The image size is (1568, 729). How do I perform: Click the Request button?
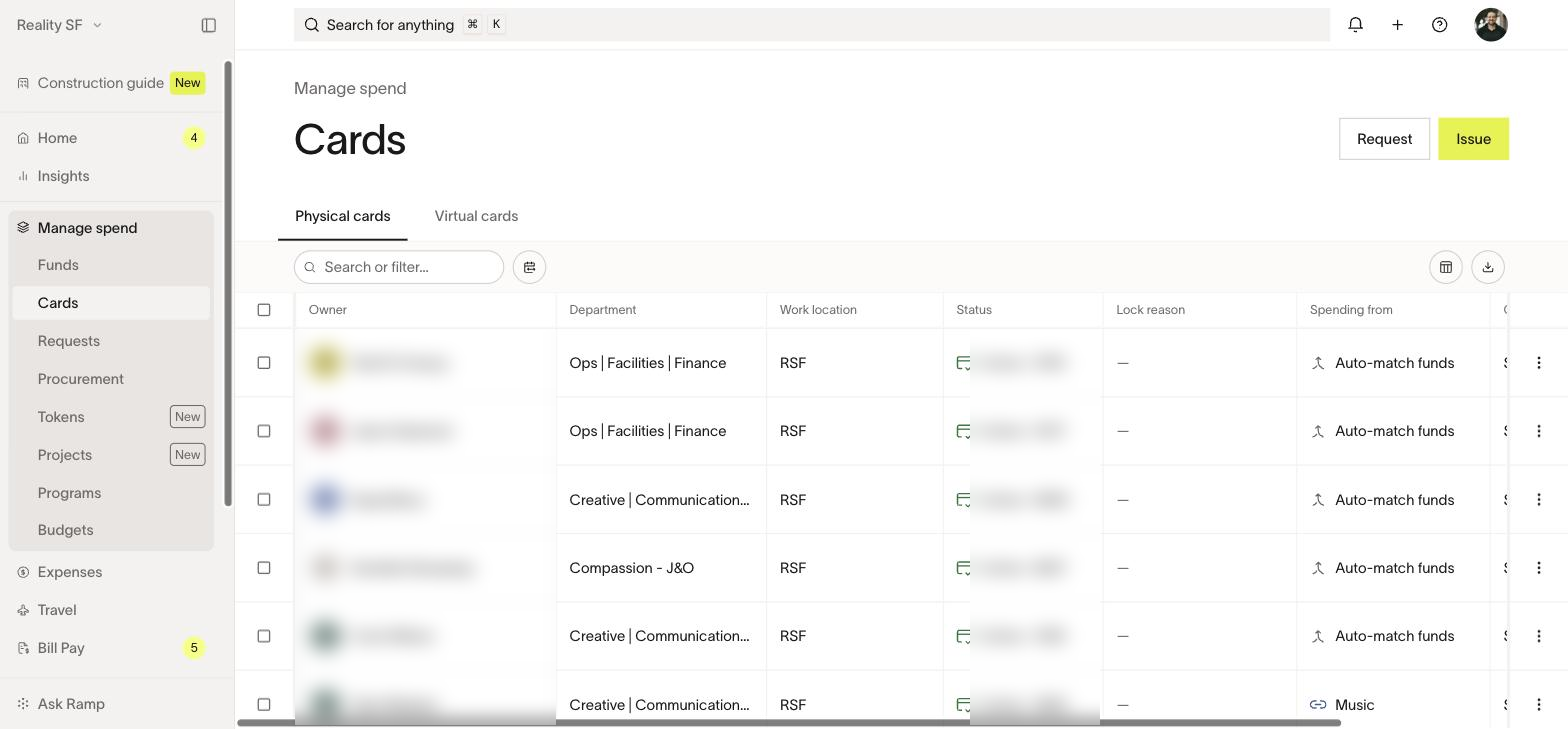1384,139
